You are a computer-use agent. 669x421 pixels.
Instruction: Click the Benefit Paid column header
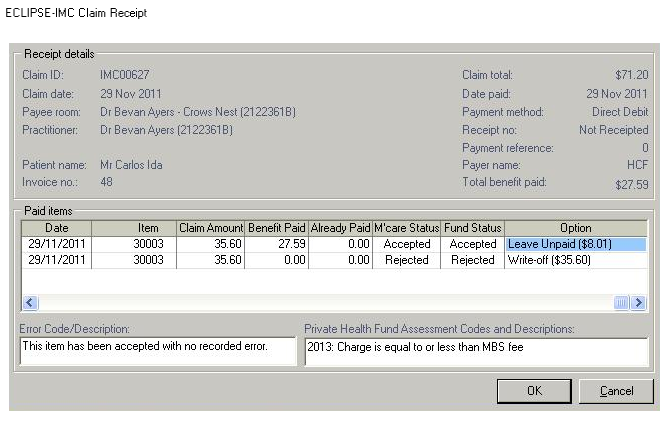tap(276, 228)
